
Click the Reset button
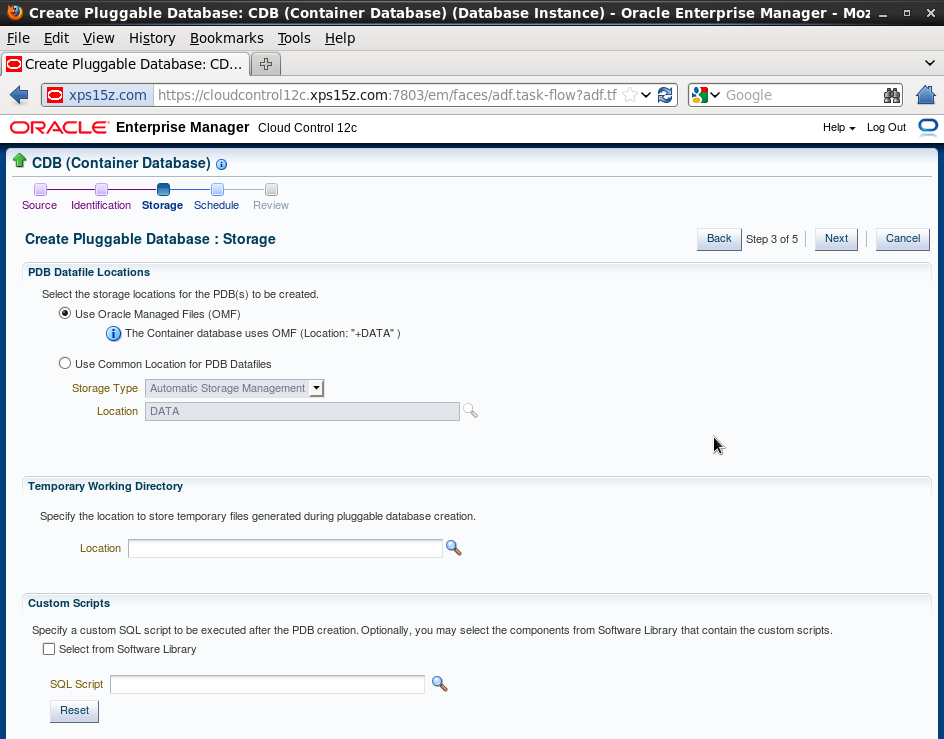coord(74,711)
